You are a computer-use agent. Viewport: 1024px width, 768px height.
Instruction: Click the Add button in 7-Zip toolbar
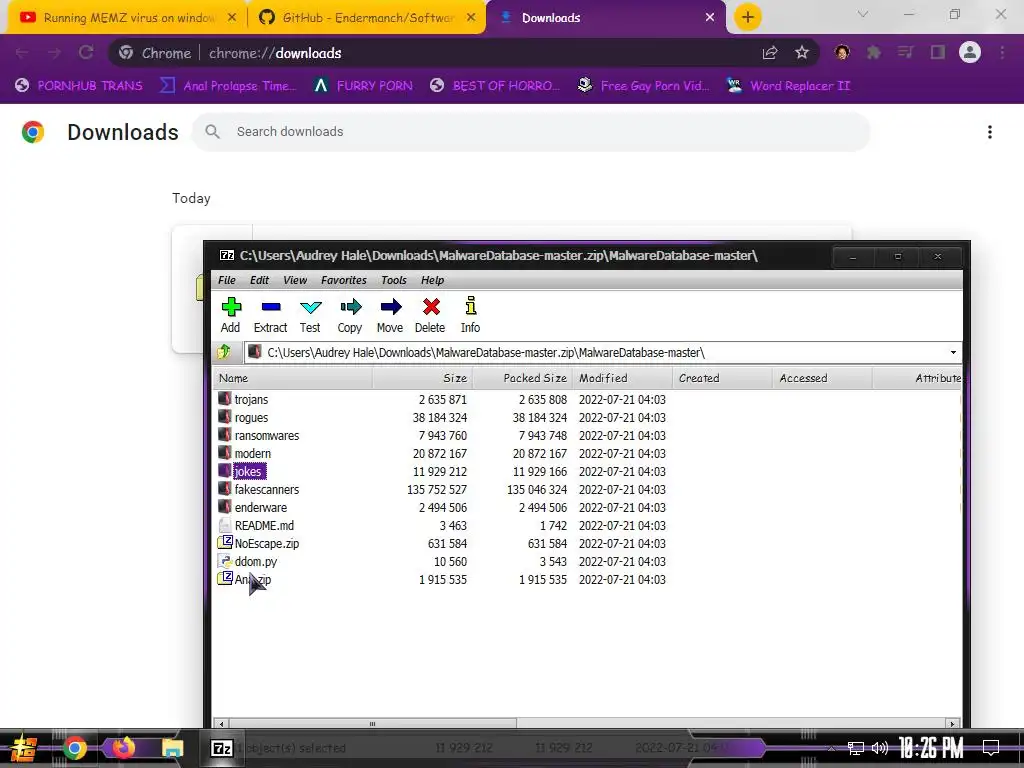click(x=231, y=315)
